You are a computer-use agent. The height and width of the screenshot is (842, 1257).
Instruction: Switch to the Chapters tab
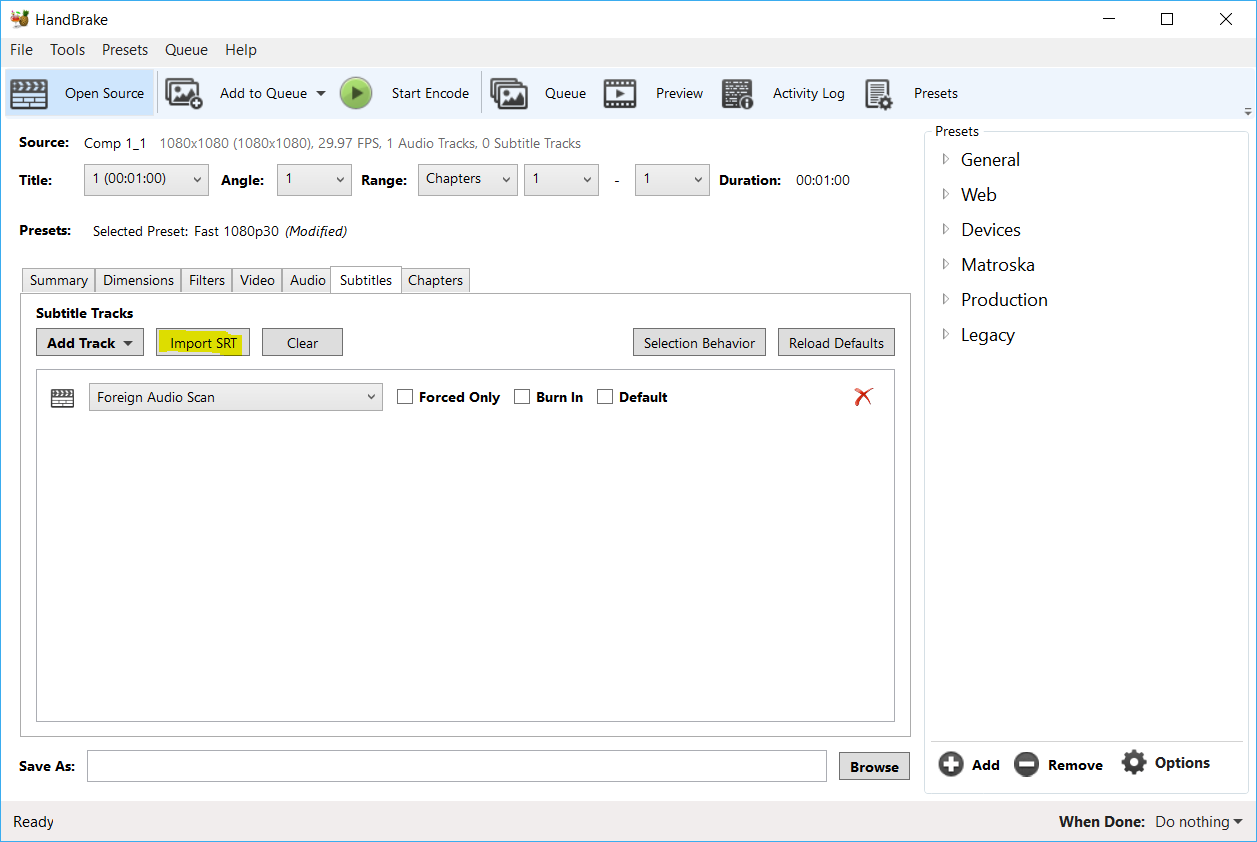point(436,281)
